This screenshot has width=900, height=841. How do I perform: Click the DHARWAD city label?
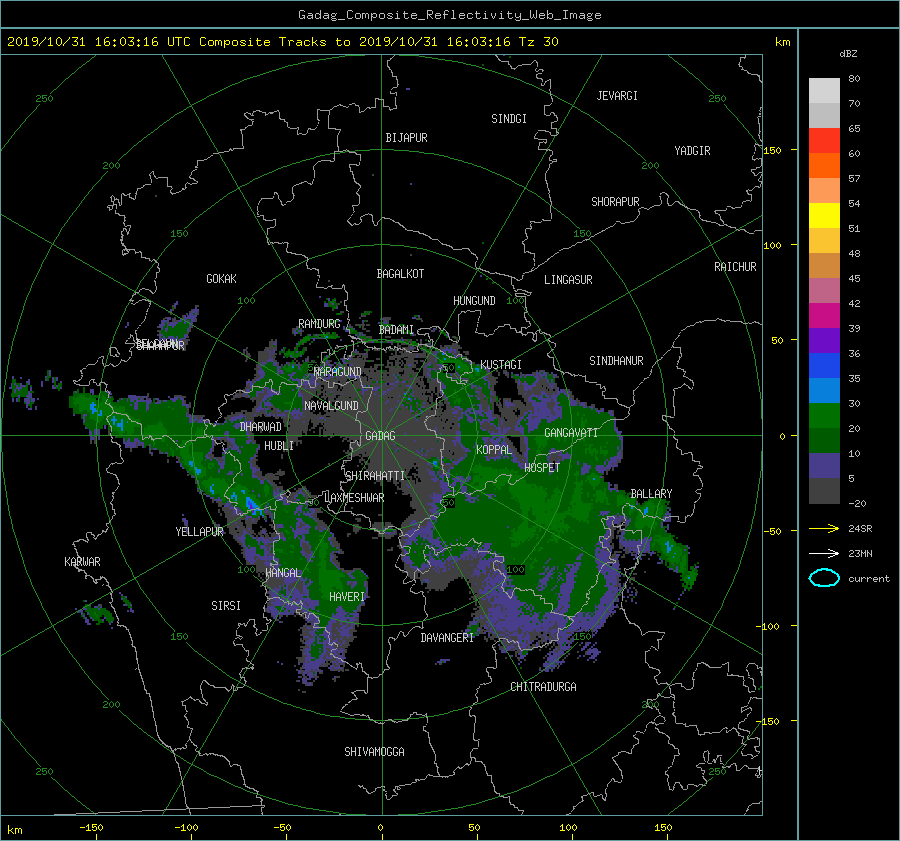(x=261, y=427)
